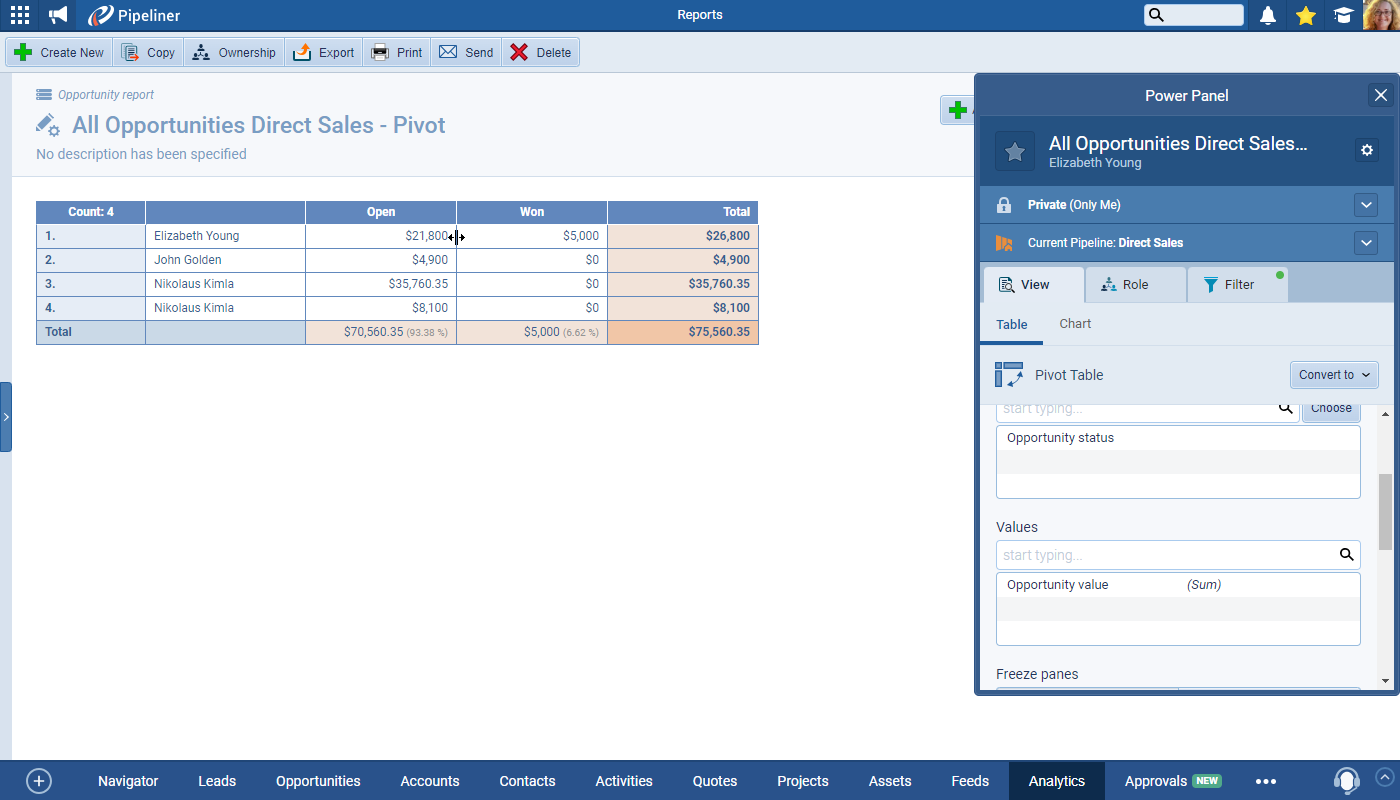Click the round plus quick-add button
Viewport: 1400px width, 800px height.
(38, 781)
